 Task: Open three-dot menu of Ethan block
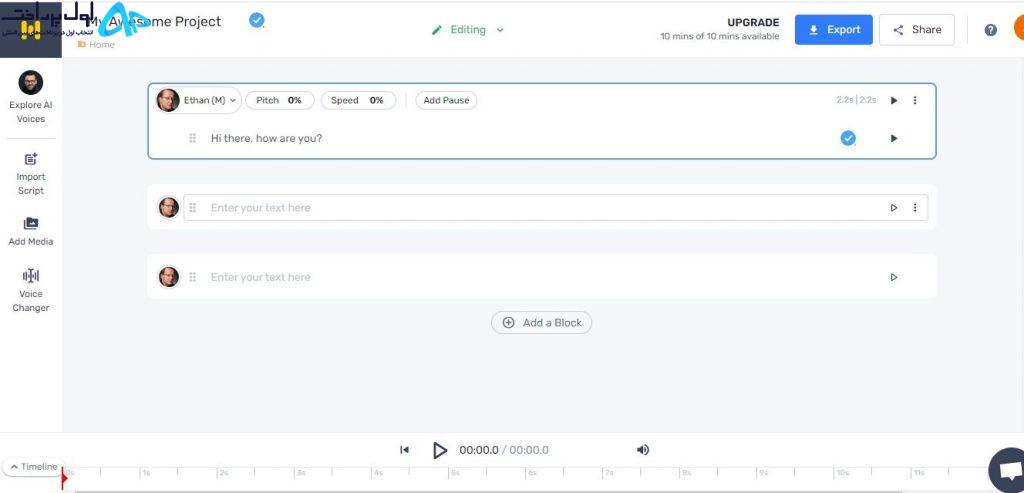click(x=915, y=101)
